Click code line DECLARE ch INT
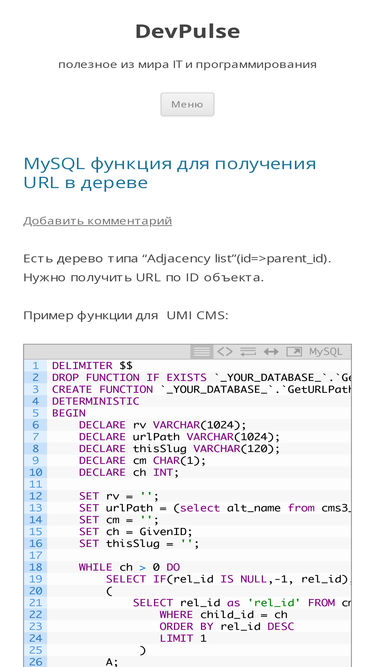Viewport: 375px width, 667px height. [129, 473]
